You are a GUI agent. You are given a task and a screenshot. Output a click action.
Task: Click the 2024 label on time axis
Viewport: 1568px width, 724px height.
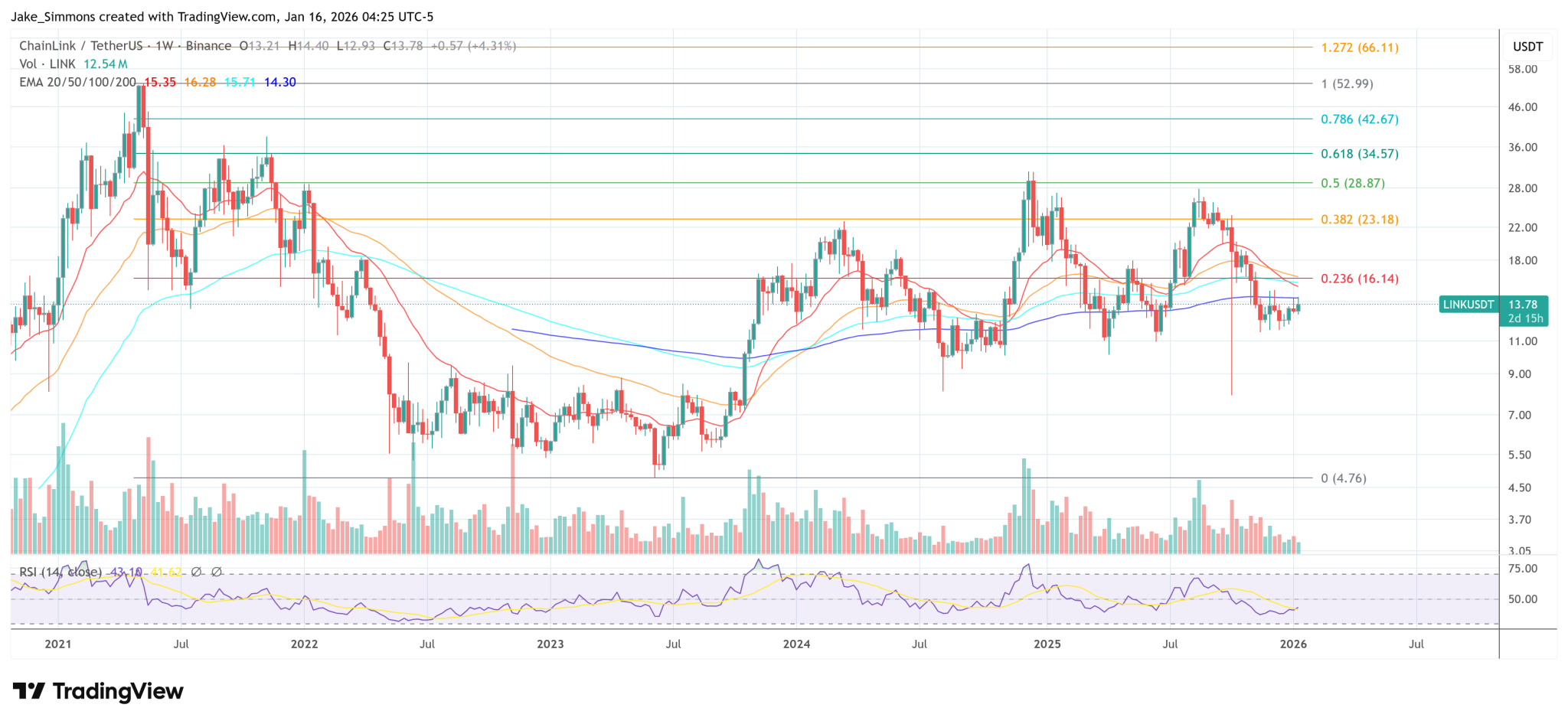pos(796,644)
